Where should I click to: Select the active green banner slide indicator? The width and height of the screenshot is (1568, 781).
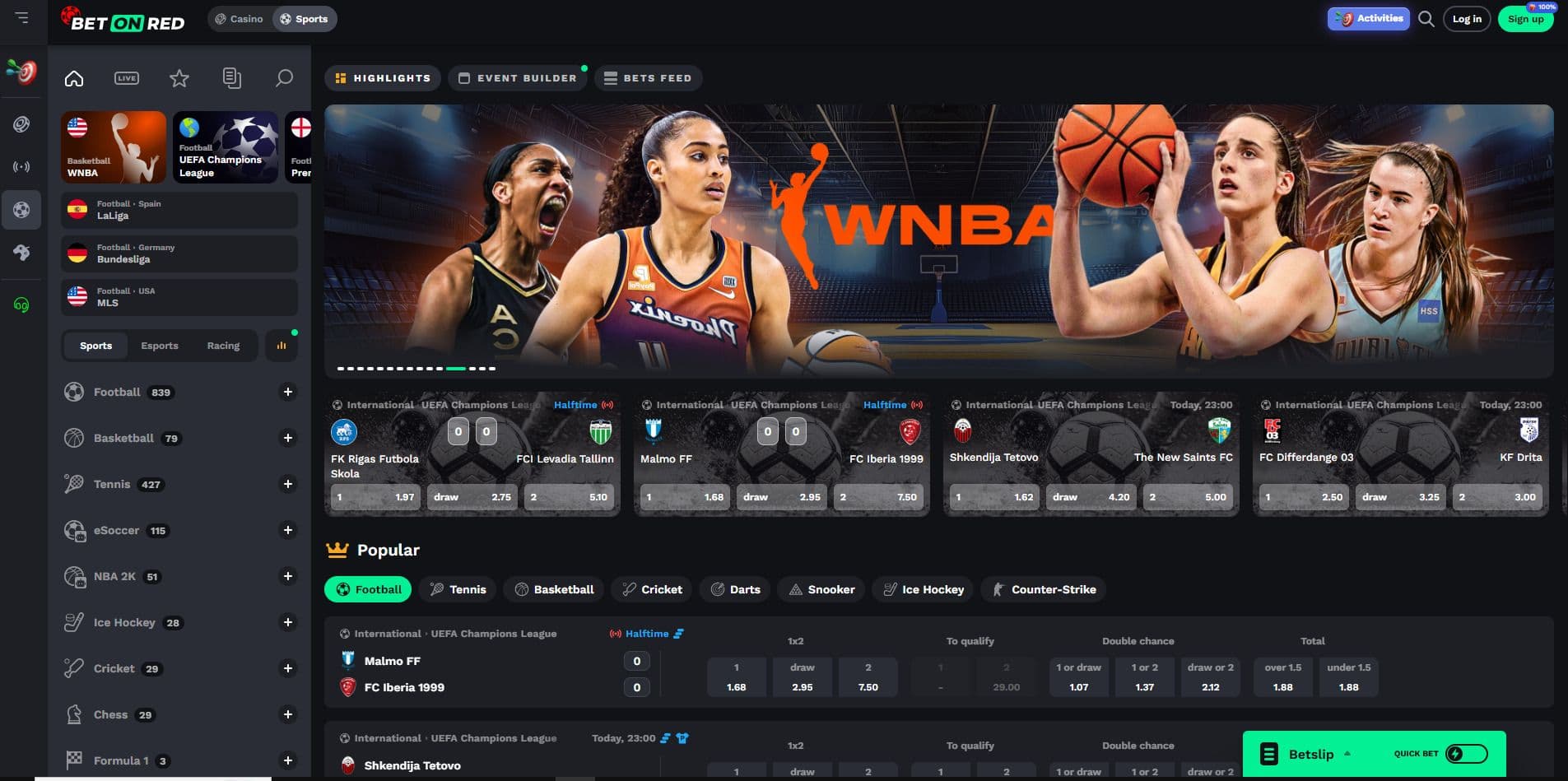point(455,368)
